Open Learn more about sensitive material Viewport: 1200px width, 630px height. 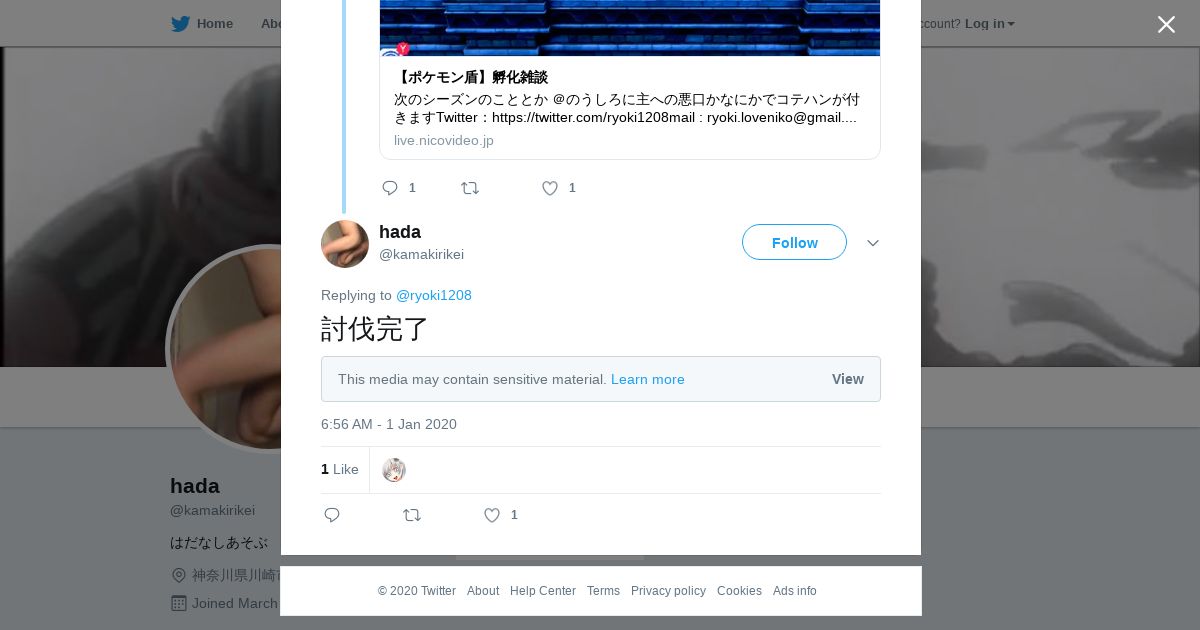point(648,379)
